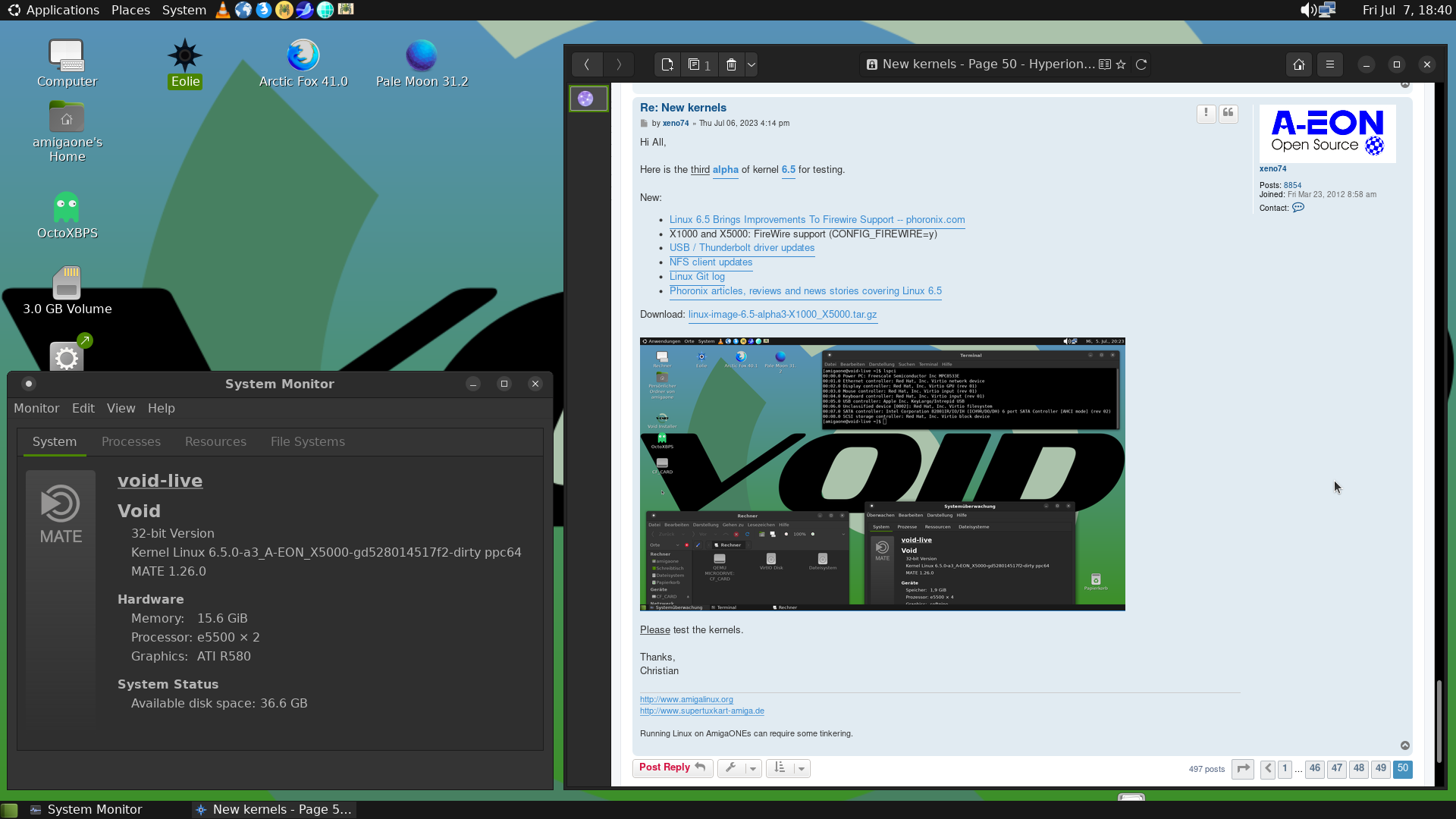Toggle reader mode in address bar
This screenshot has width=1456, height=819.
click(1105, 64)
